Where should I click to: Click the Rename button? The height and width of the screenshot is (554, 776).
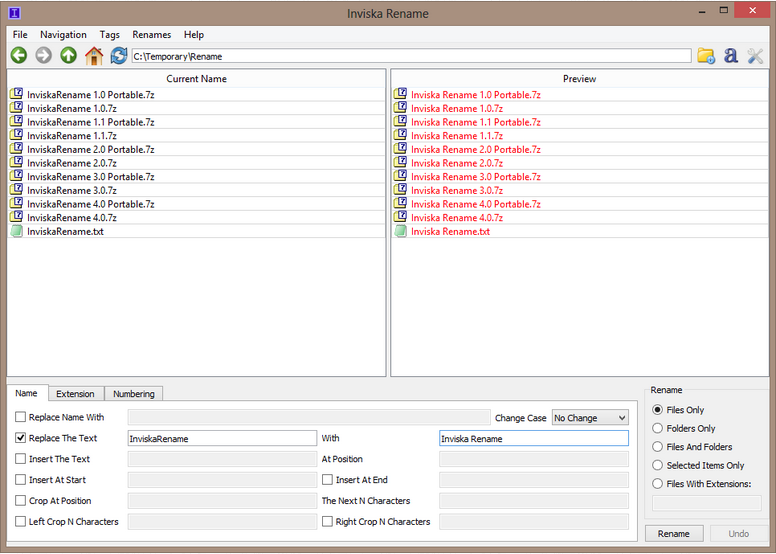[674, 534]
